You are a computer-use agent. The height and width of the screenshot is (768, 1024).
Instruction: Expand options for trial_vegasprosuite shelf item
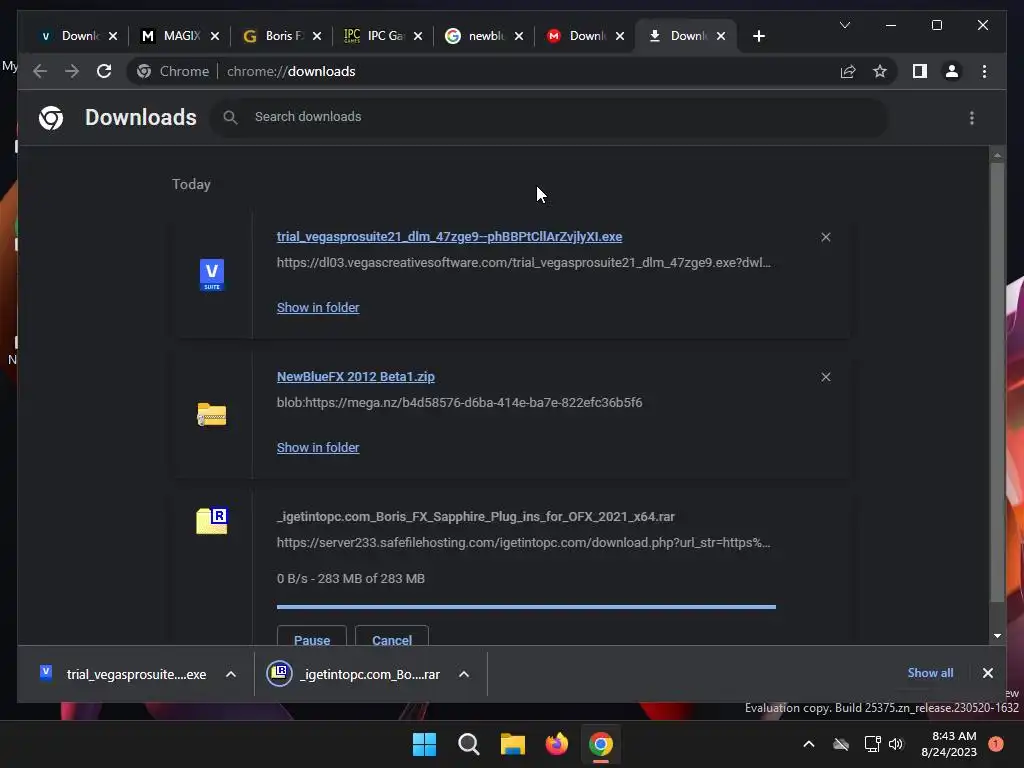click(231, 674)
